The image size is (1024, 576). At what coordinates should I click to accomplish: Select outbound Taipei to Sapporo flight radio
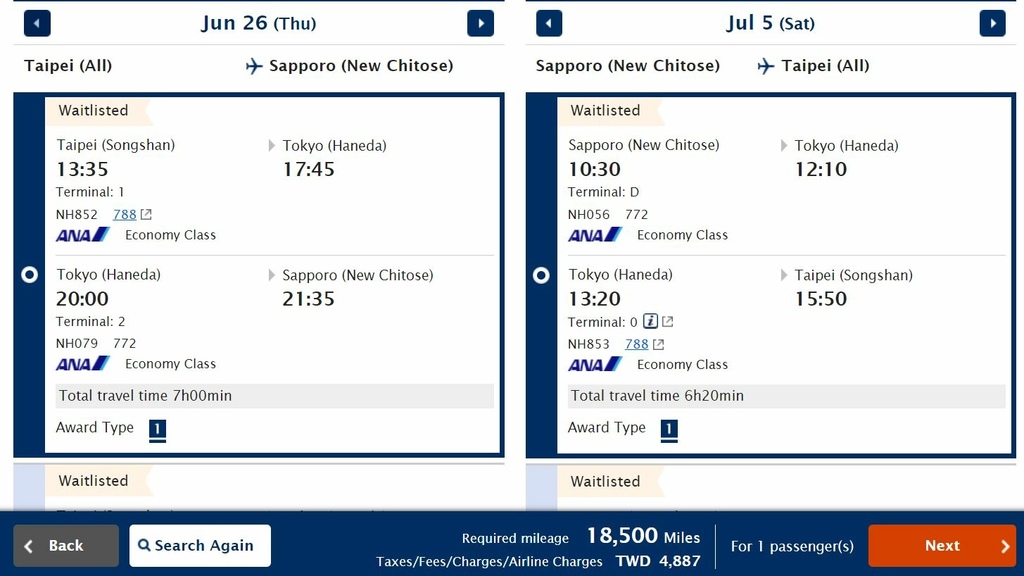29,275
